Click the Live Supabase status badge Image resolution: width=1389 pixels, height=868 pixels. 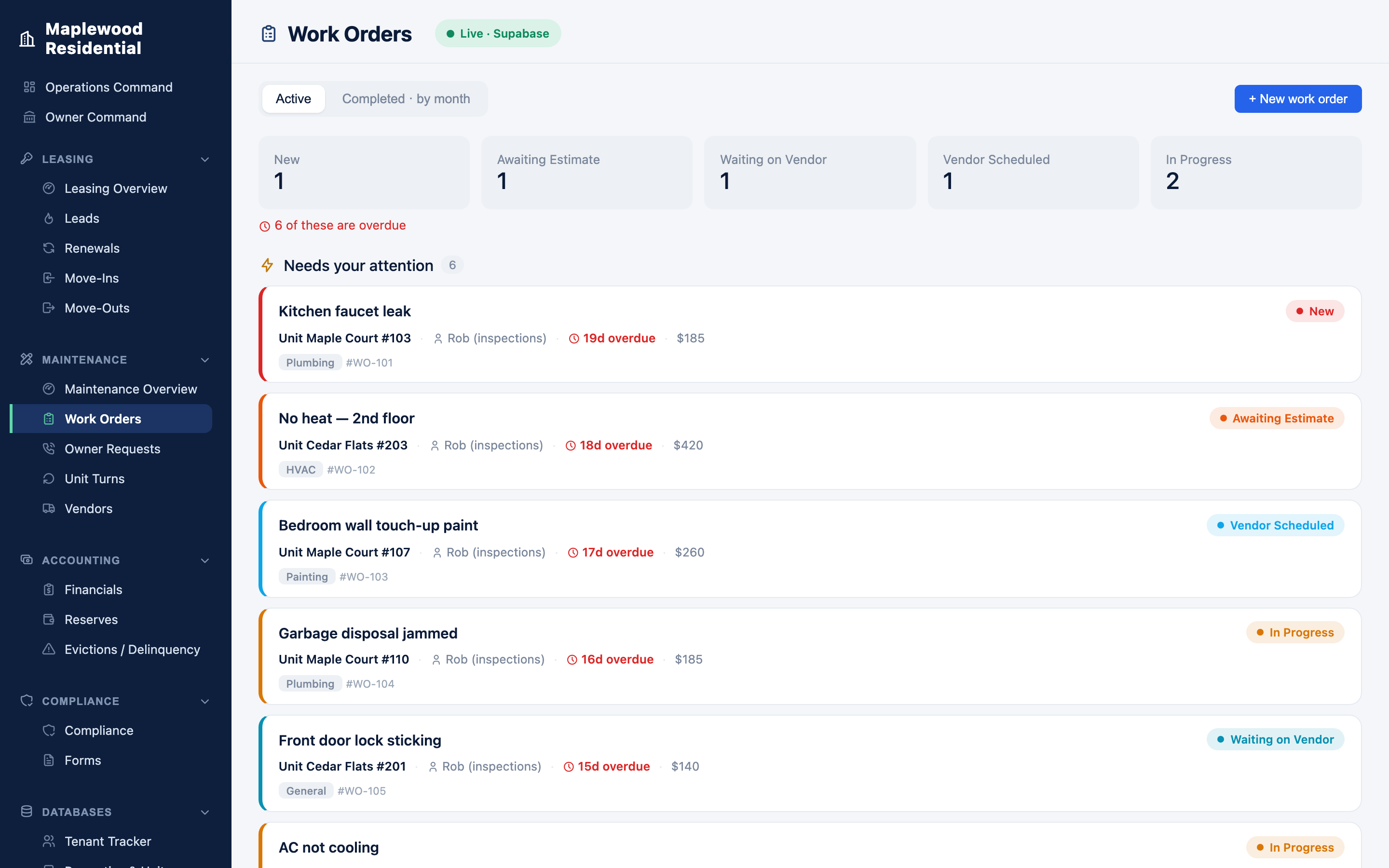(498, 34)
